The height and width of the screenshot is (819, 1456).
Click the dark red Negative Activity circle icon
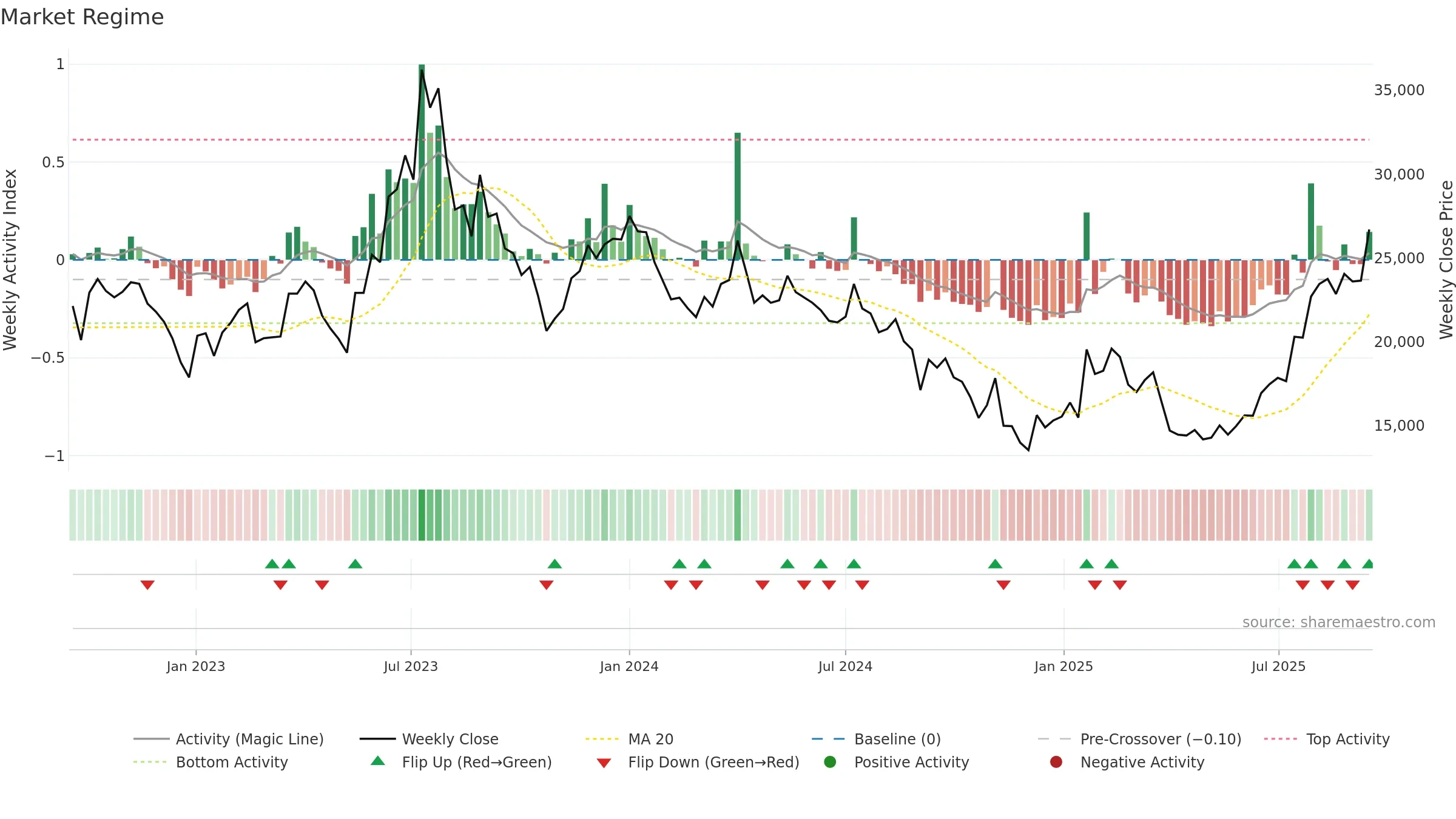coord(1056,762)
